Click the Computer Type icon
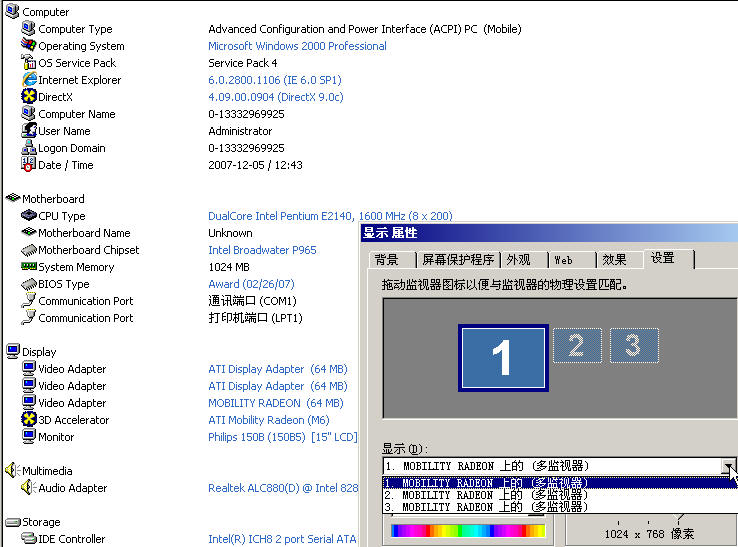Image resolution: width=738 pixels, height=547 pixels. tap(29, 28)
